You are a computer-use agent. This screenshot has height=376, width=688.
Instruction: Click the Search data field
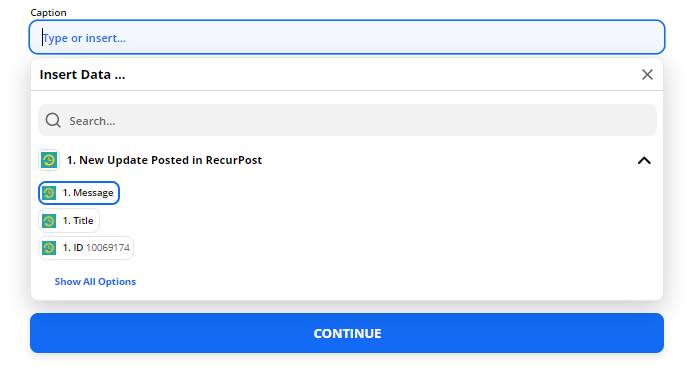point(347,120)
